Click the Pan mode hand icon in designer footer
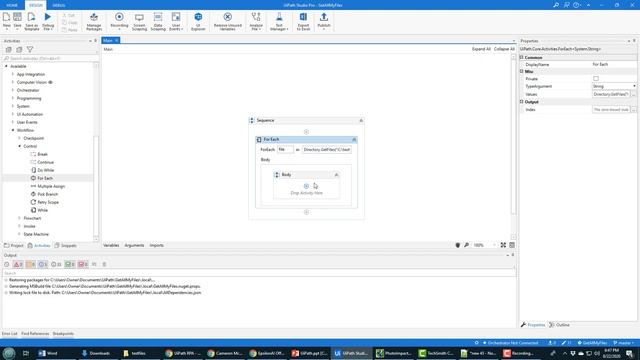The height and width of the screenshot is (360, 640). click(458, 245)
